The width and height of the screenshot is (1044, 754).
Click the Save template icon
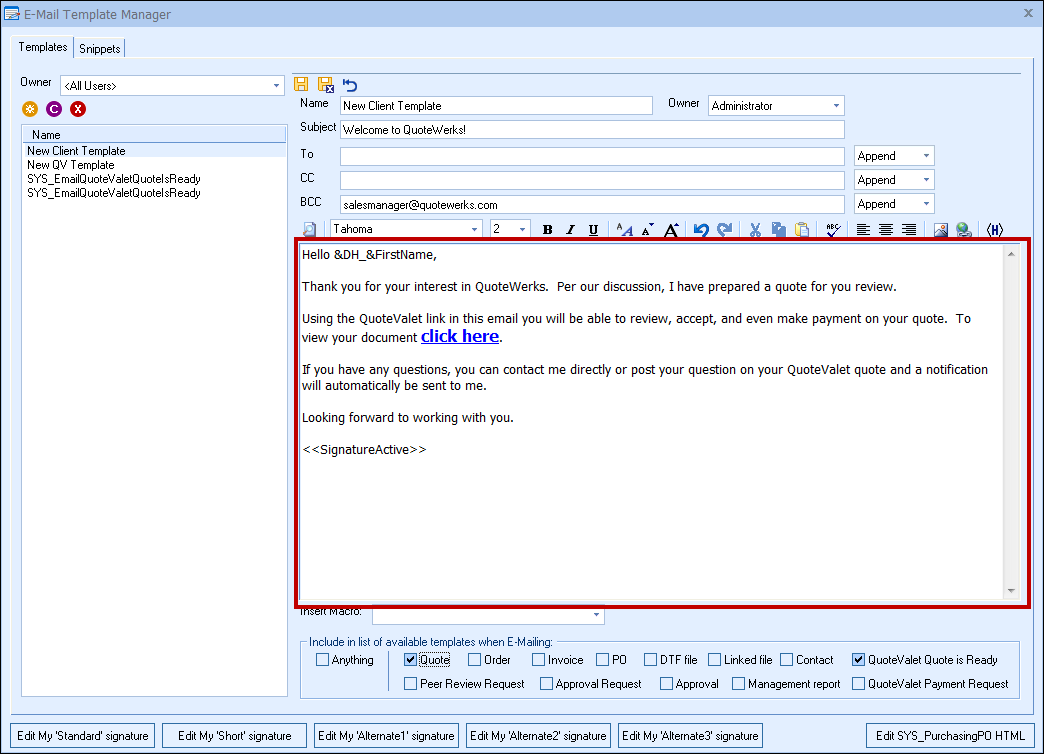301,85
